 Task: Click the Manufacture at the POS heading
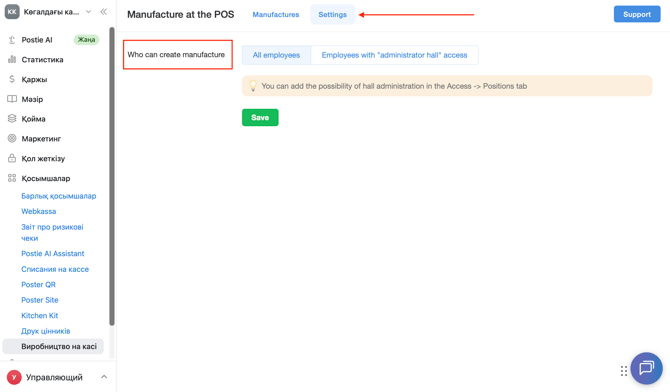[x=181, y=15]
